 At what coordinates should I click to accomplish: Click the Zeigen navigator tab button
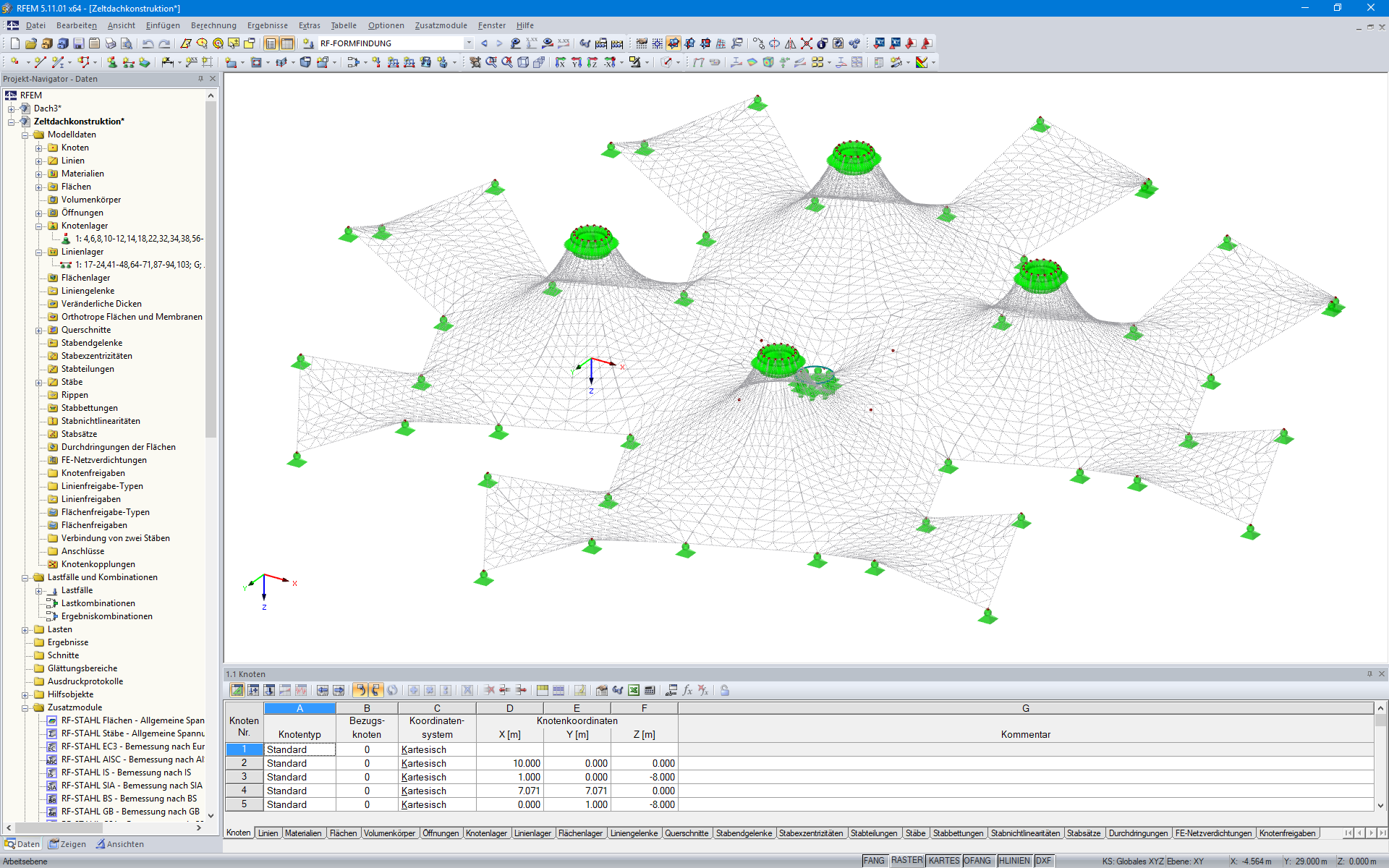[67, 844]
